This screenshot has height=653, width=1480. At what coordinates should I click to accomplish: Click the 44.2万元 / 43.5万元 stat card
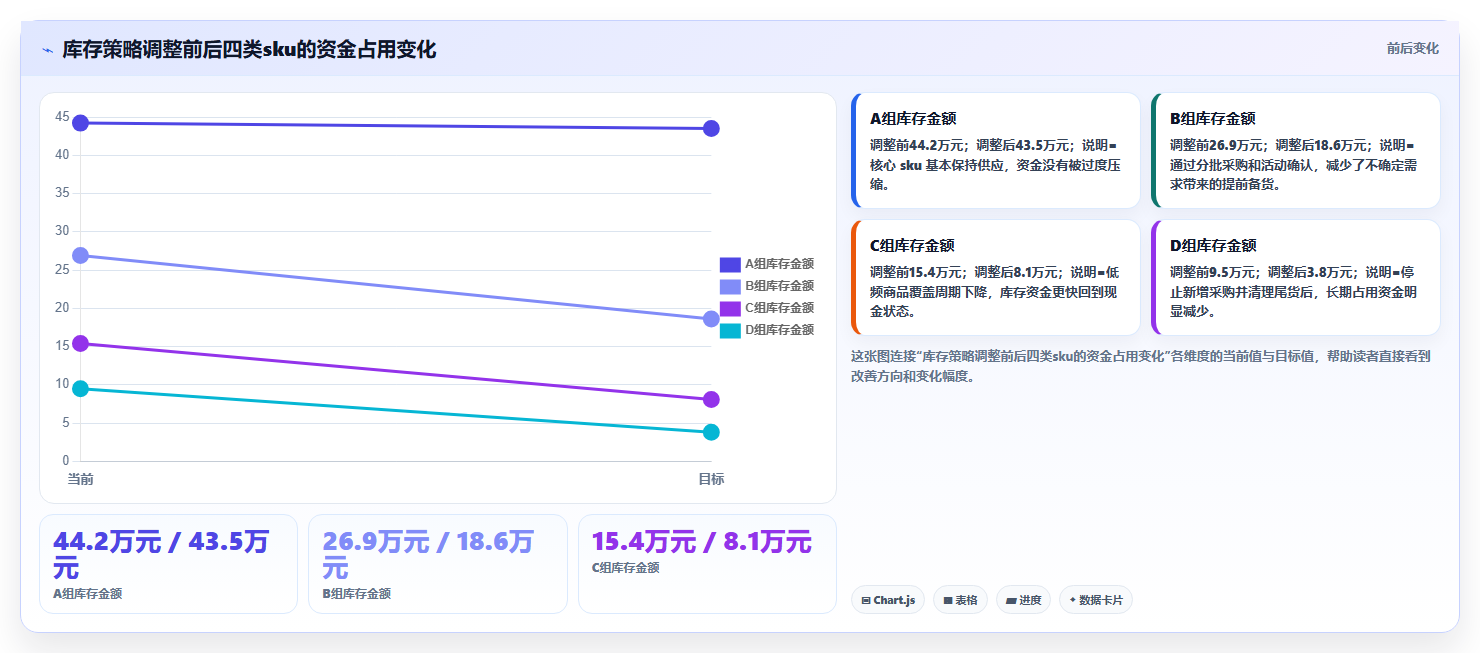168,564
